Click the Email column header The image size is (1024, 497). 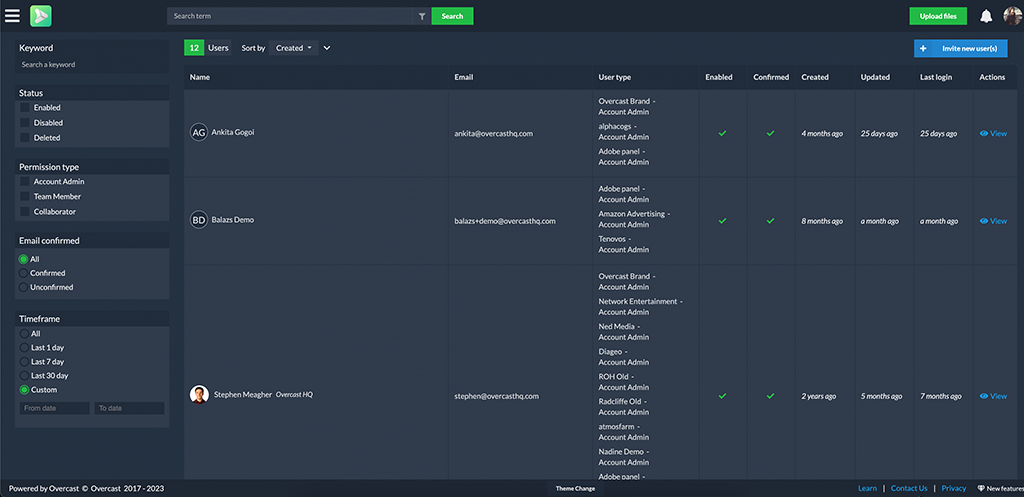(x=464, y=77)
